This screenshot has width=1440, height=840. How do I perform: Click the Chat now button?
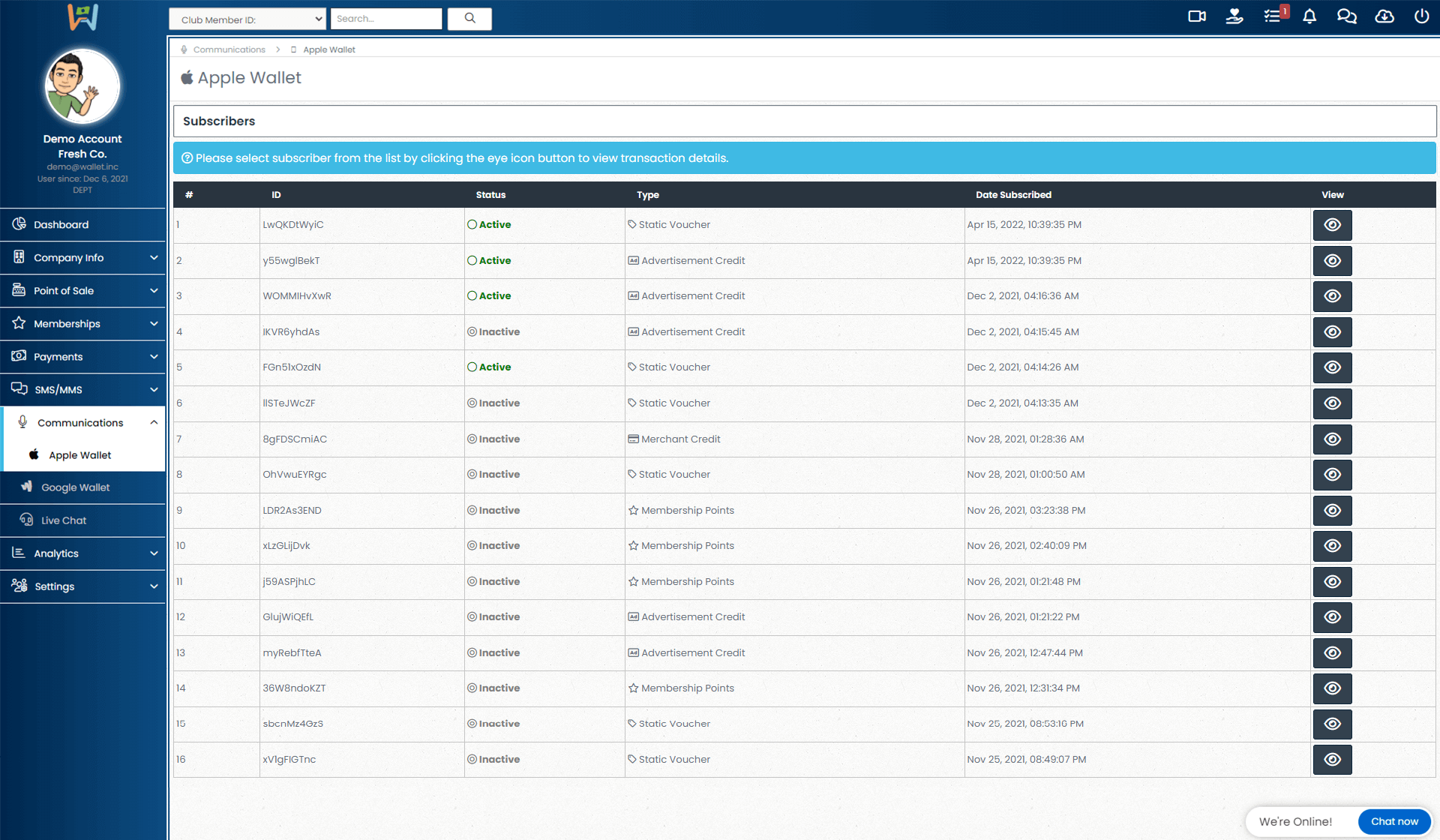1394,822
